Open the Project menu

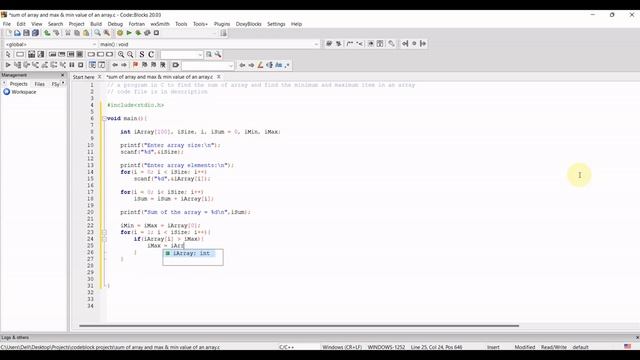click(76, 24)
